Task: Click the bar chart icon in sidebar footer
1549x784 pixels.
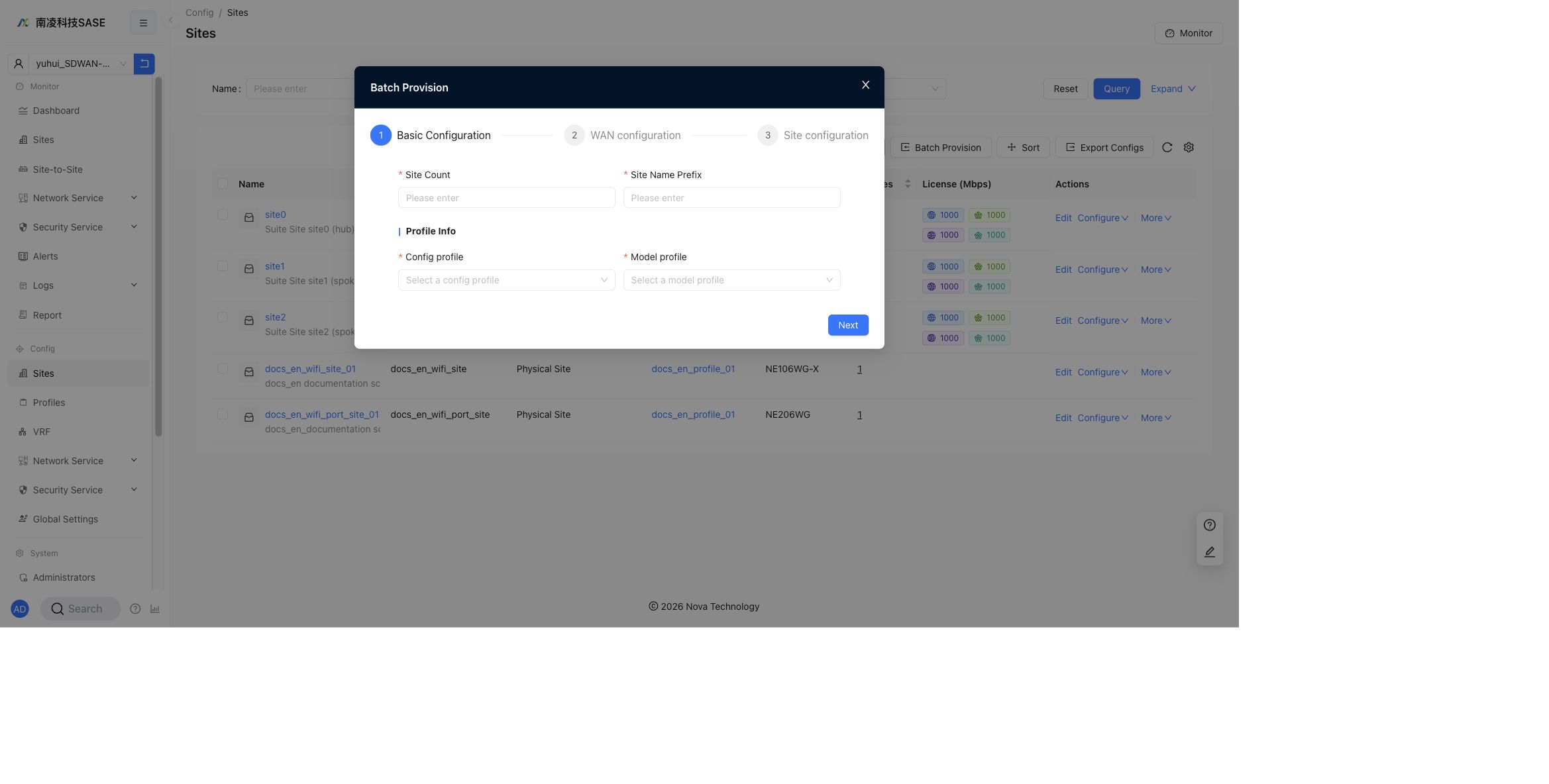Action: pyautogui.click(x=155, y=609)
